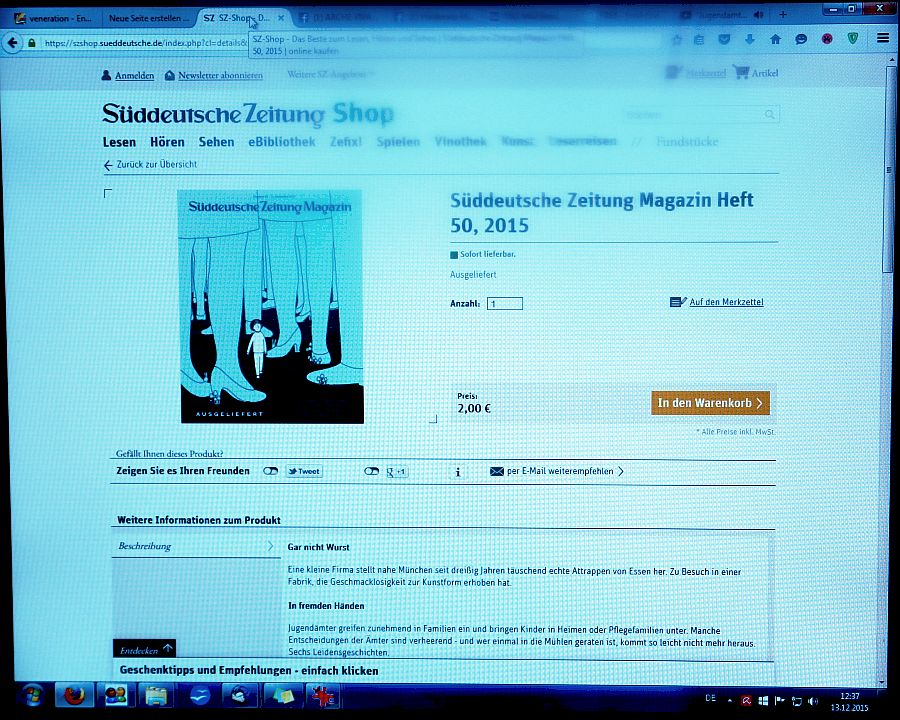Click the bookmark star icon
This screenshot has height=720, width=900.
pos(677,40)
